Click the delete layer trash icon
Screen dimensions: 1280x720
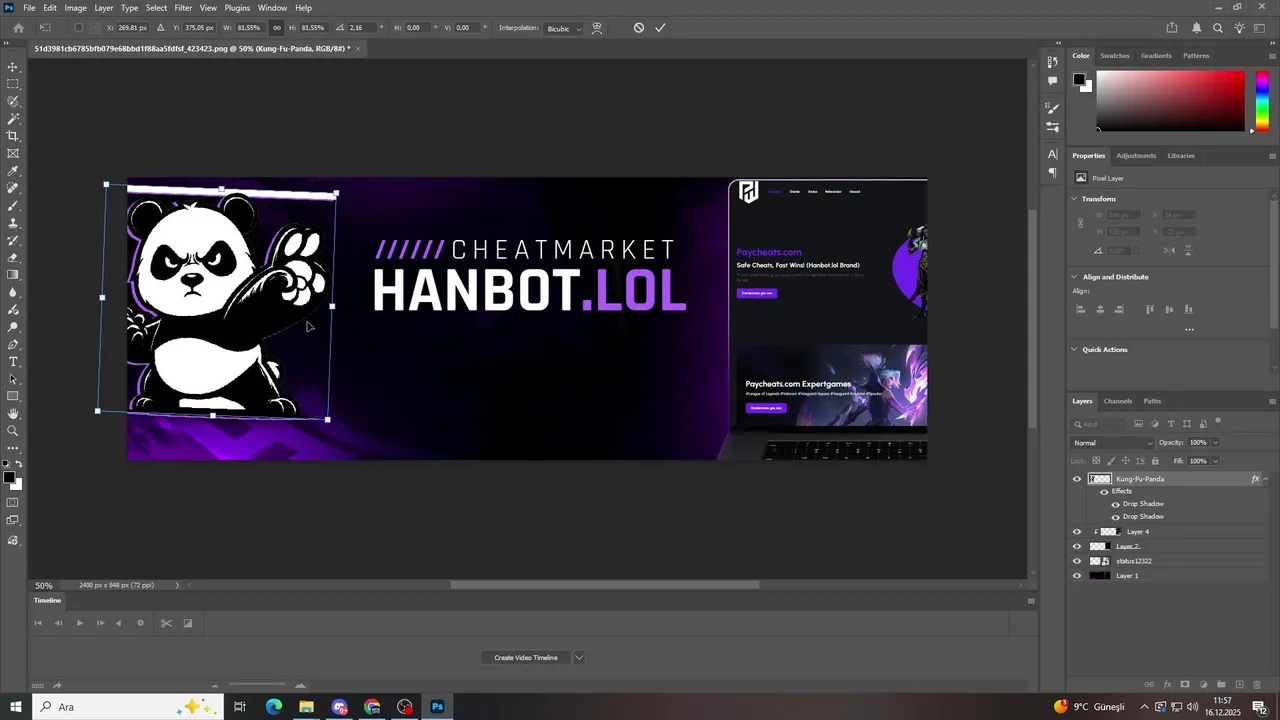coord(1257,685)
